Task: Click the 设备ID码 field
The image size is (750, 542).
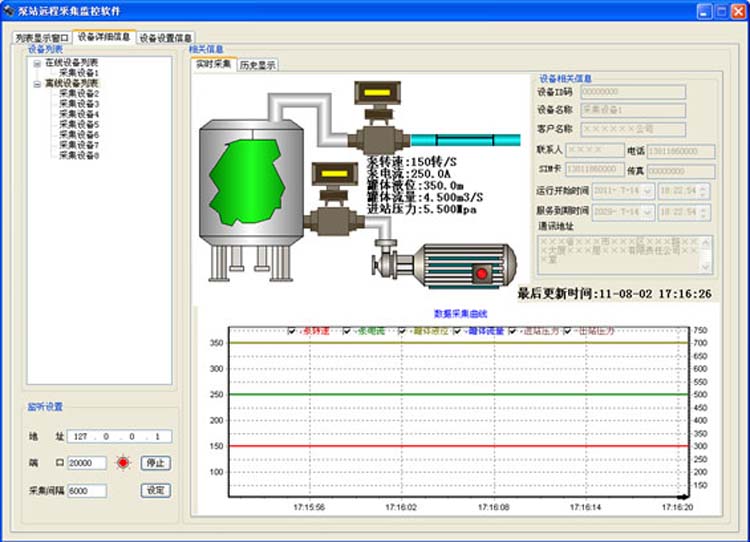Action: coord(633,92)
